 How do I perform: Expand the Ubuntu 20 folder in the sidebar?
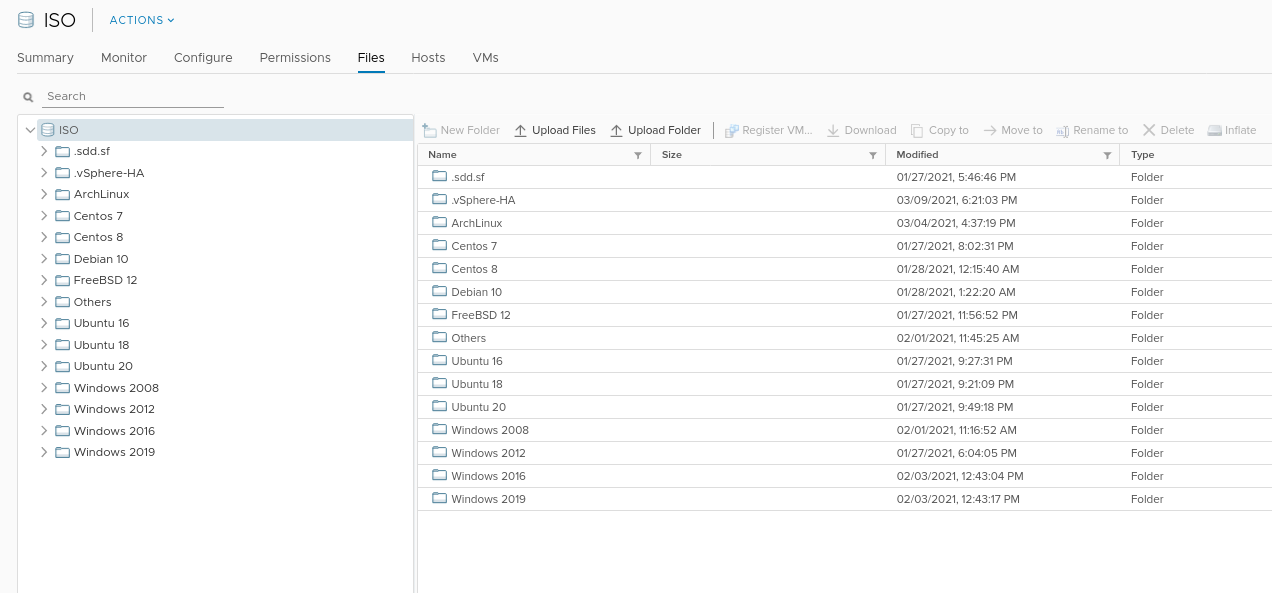tap(44, 366)
